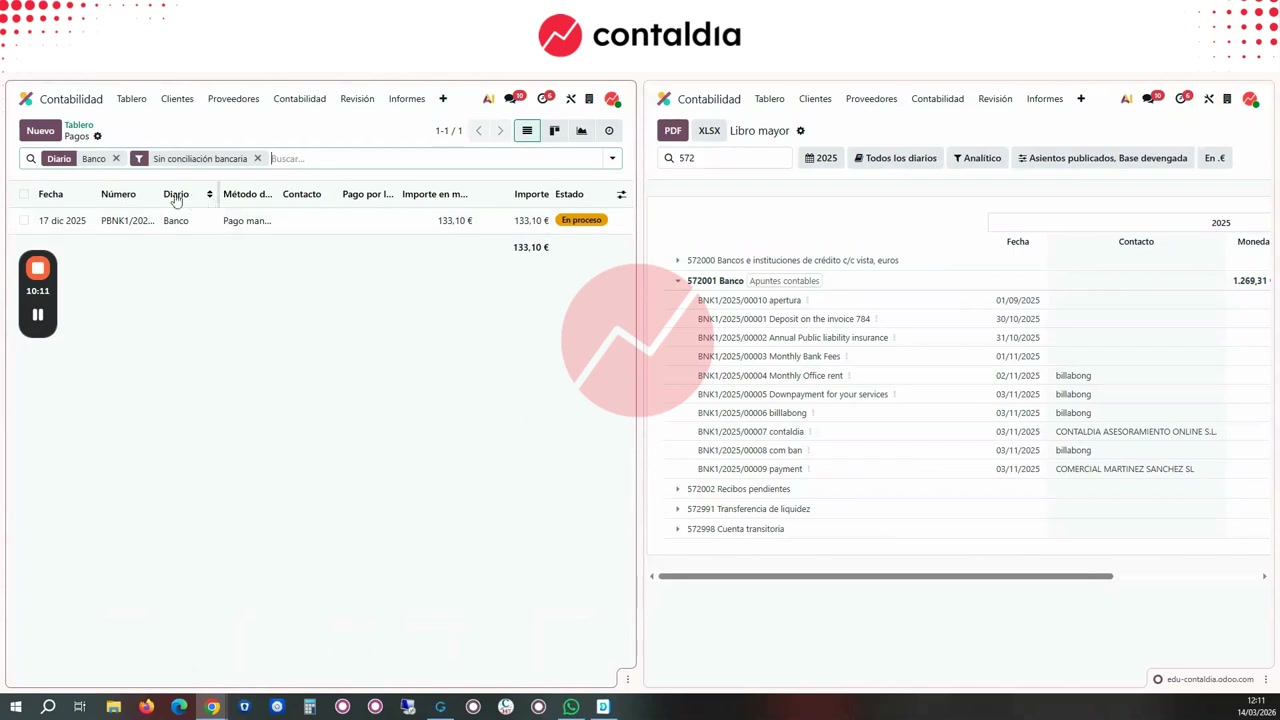
Task: Remove Sin conciliación bancaria filter
Action: click(x=257, y=158)
